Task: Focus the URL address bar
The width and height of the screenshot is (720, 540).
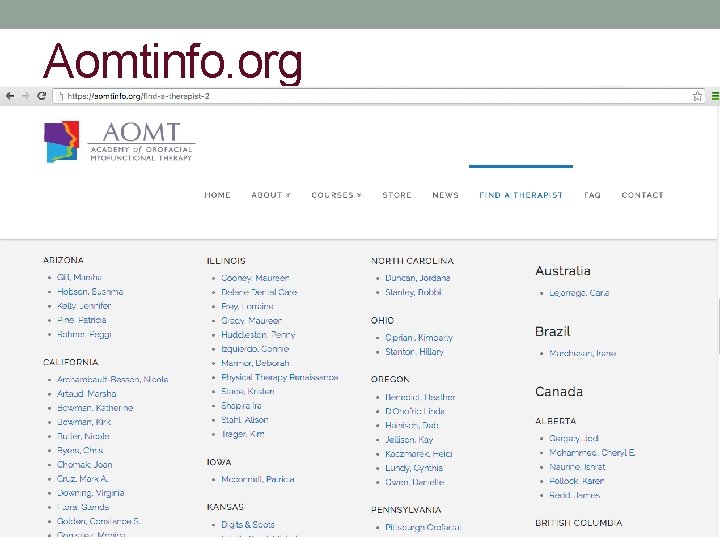Action: (378, 96)
